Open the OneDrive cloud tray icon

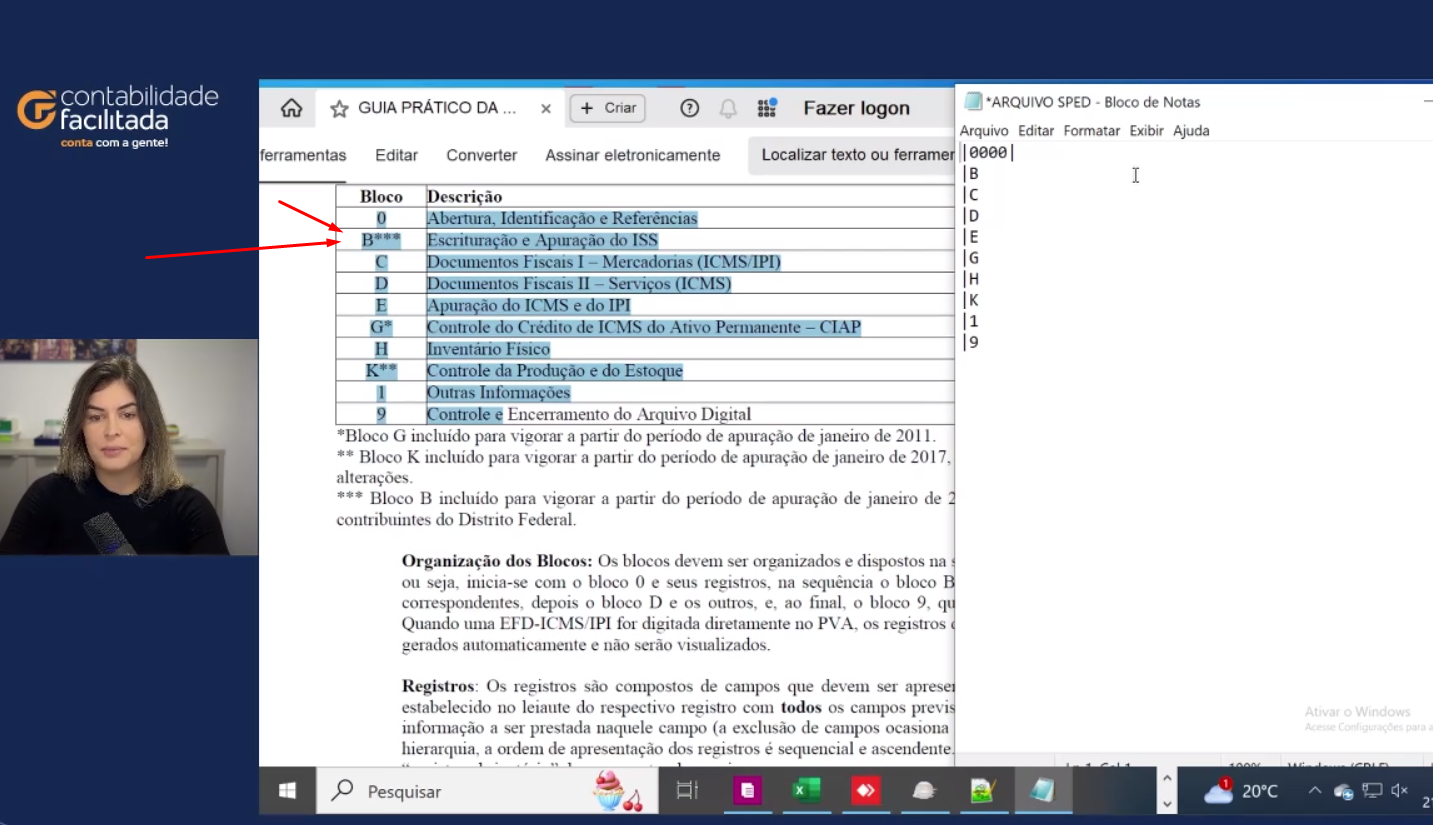click(1344, 792)
